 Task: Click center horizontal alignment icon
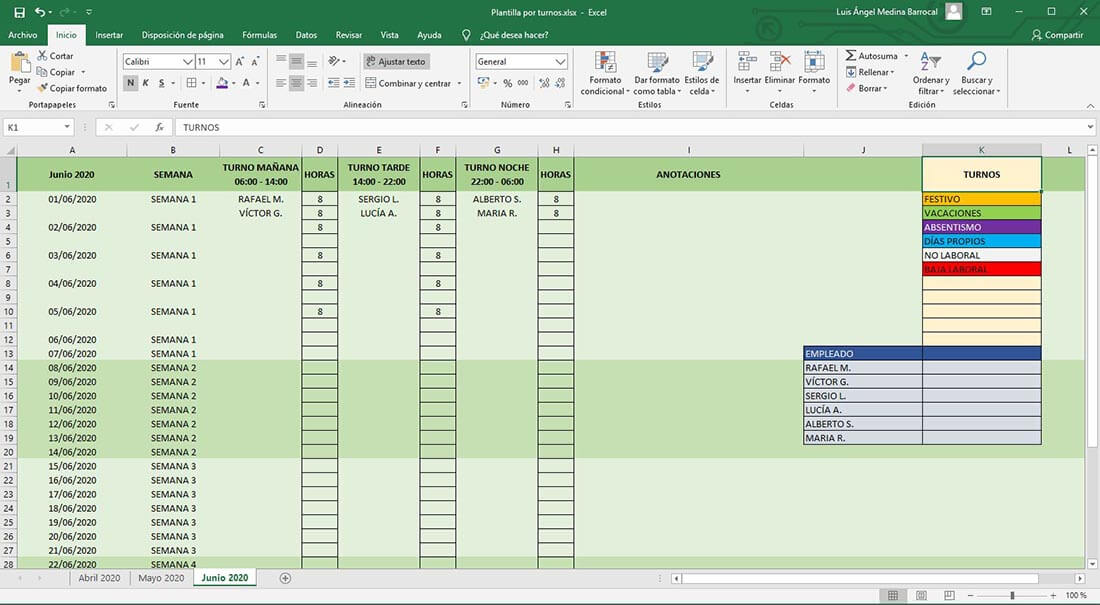(x=297, y=83)
